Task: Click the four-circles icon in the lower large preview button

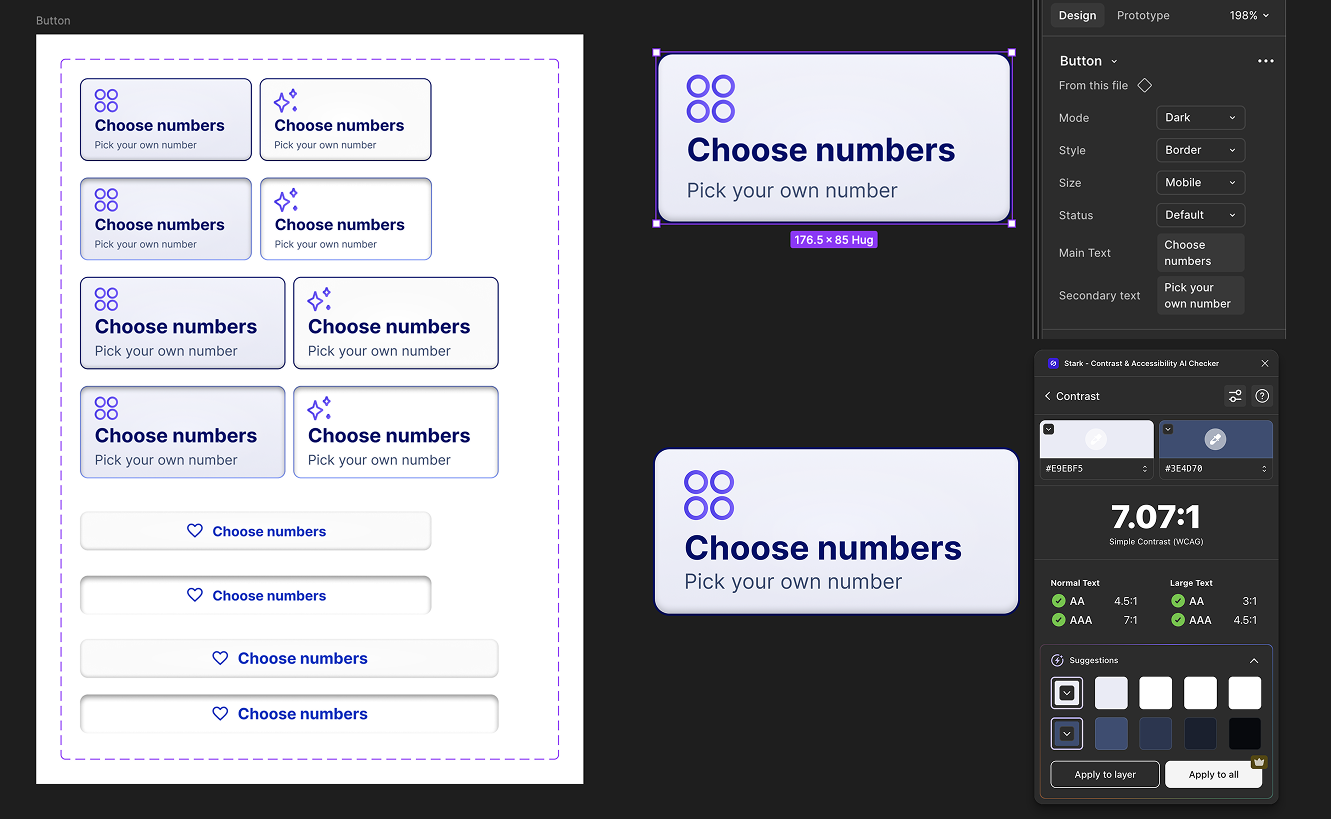Action: tap(709, 495)
